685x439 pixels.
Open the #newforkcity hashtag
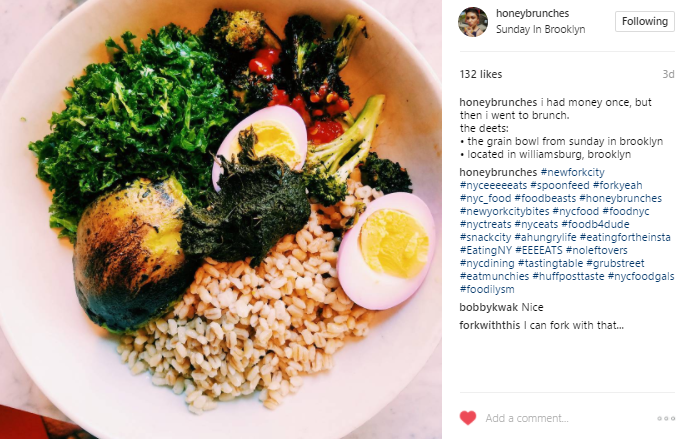click(572, 172)
